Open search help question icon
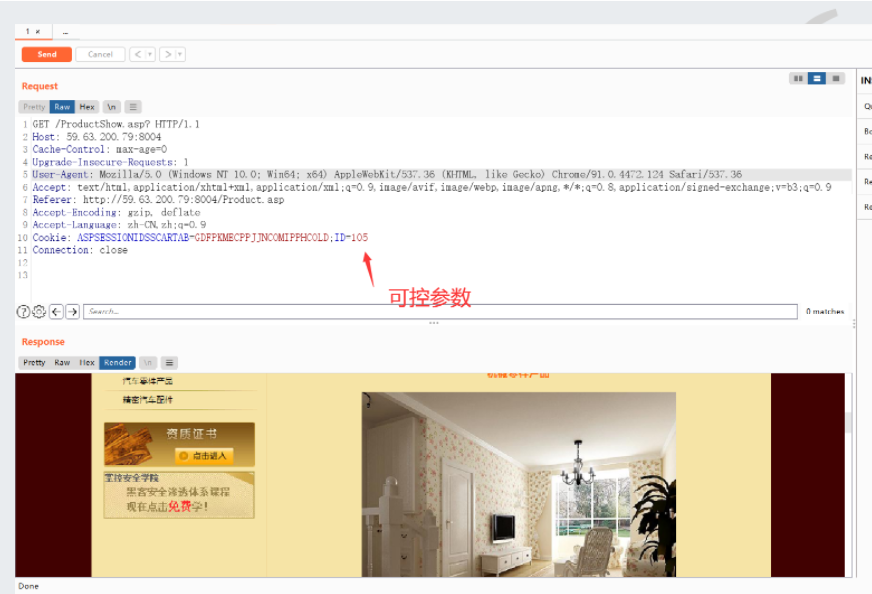The height and width of the screenshot is (594, 872). coord(23,311)
